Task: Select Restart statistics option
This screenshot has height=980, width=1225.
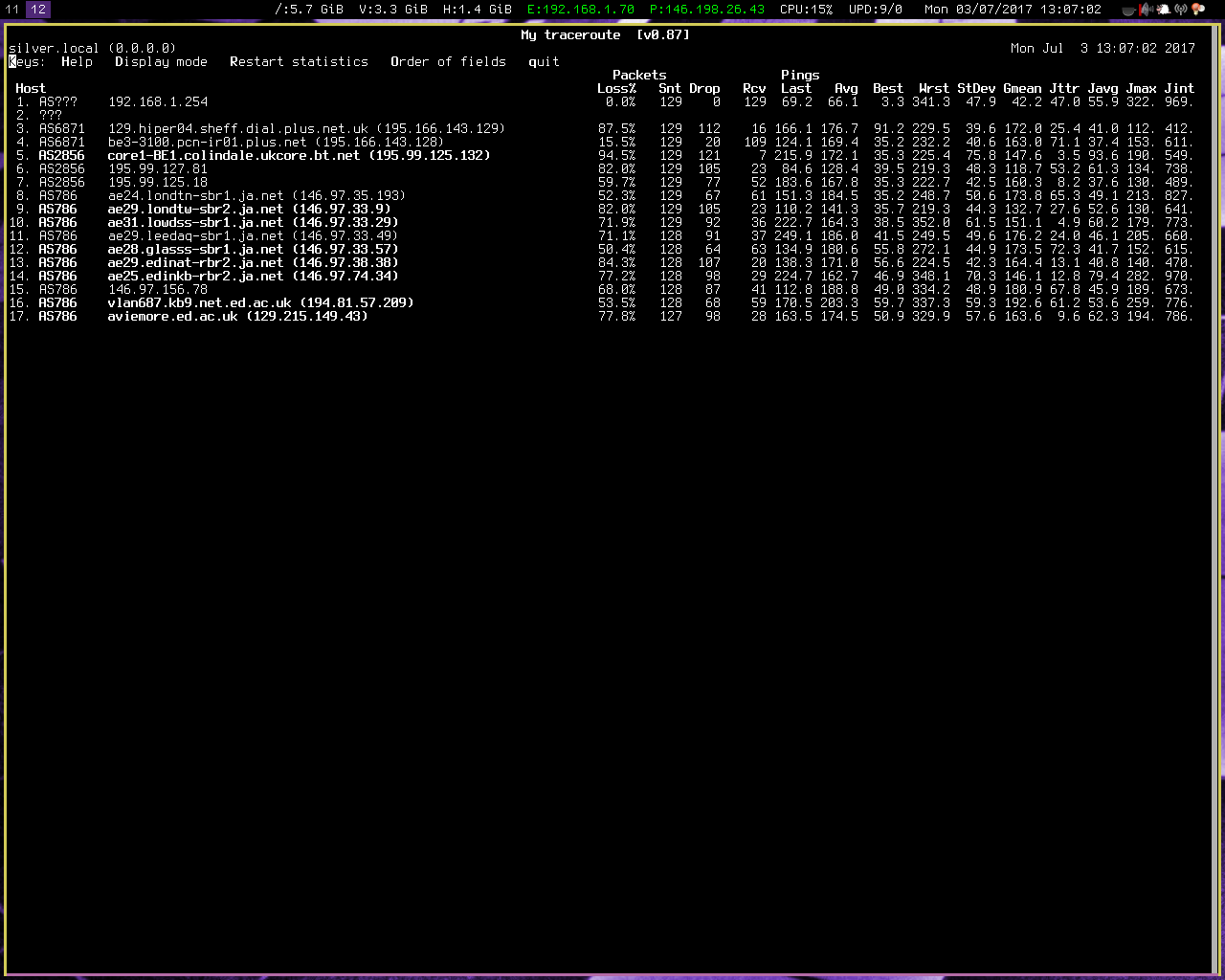Action: (x=299, y=61)
